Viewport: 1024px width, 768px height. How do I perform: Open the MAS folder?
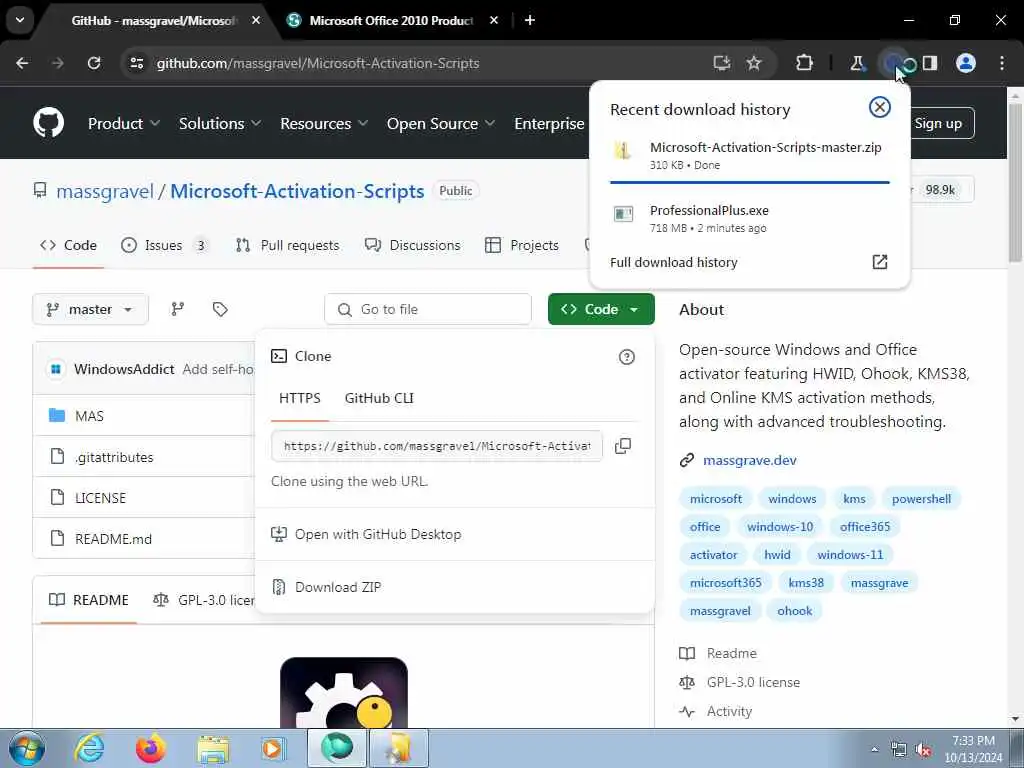[89, 416]
